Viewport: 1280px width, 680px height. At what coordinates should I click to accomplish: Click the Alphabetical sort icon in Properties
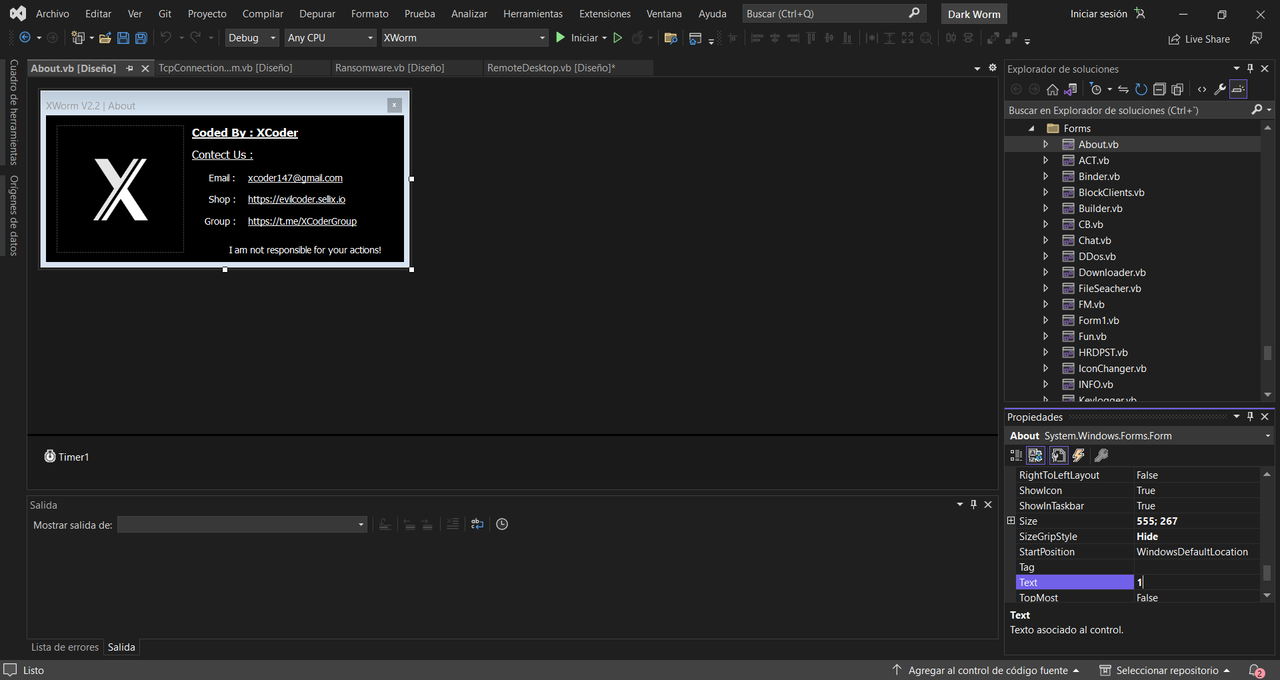1036,455
